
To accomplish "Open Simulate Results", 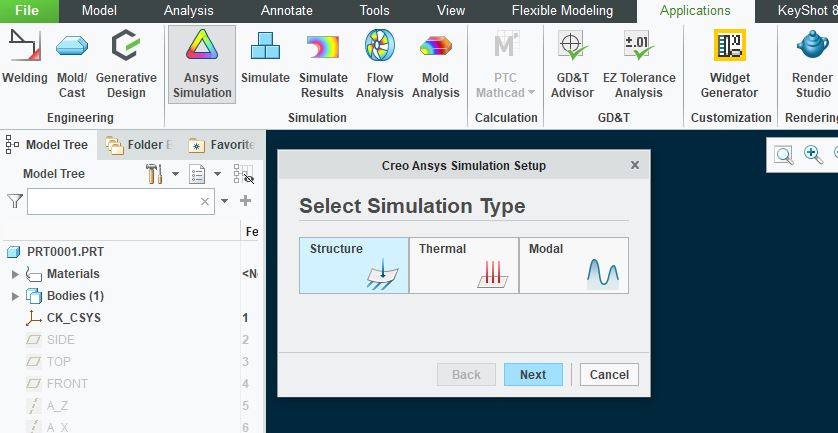I will click(x=323, y=64).
